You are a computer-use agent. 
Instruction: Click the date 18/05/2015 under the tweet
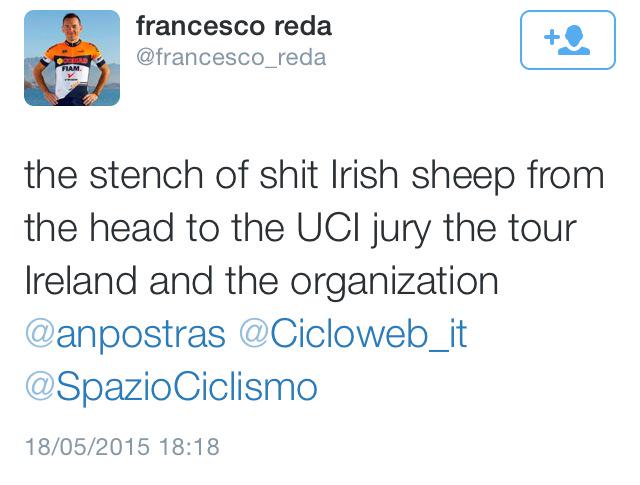pyautogui.click(x=88, y=445)
